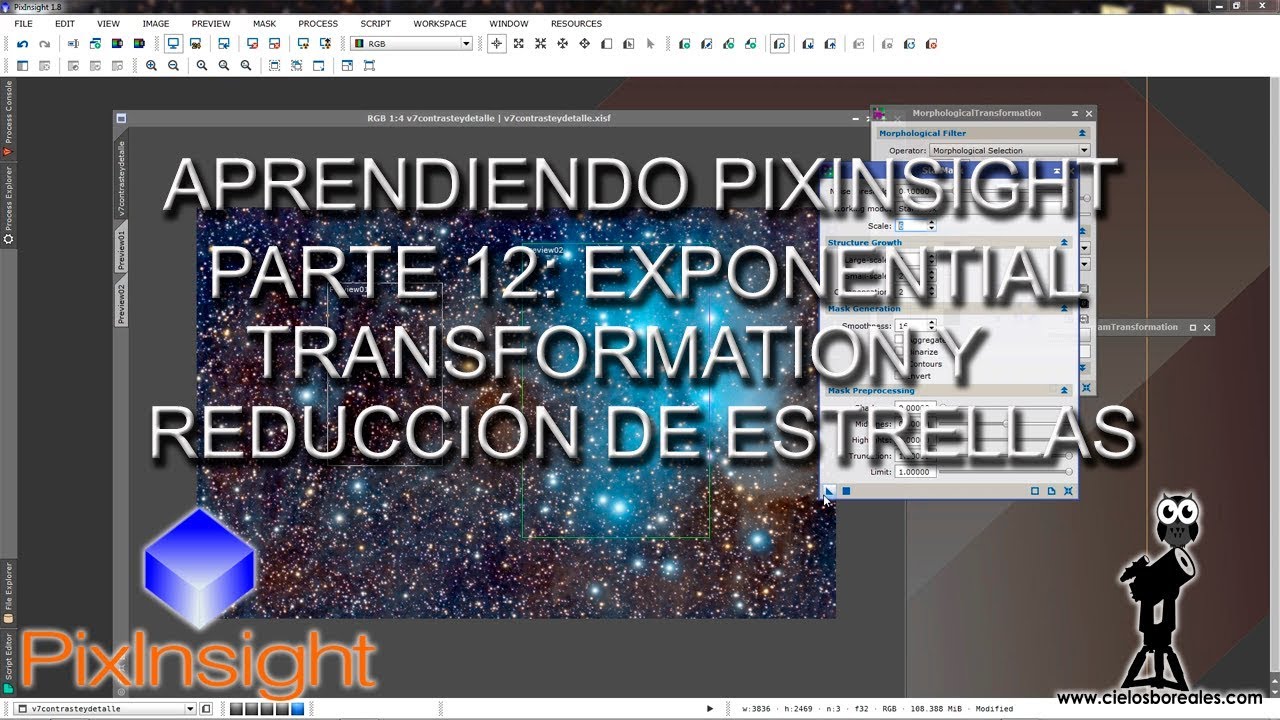Click the New Preview mode toolbar icon
Image resolution: width=1280 pixels, height=720 pixels.
click(x=607, y=44)
